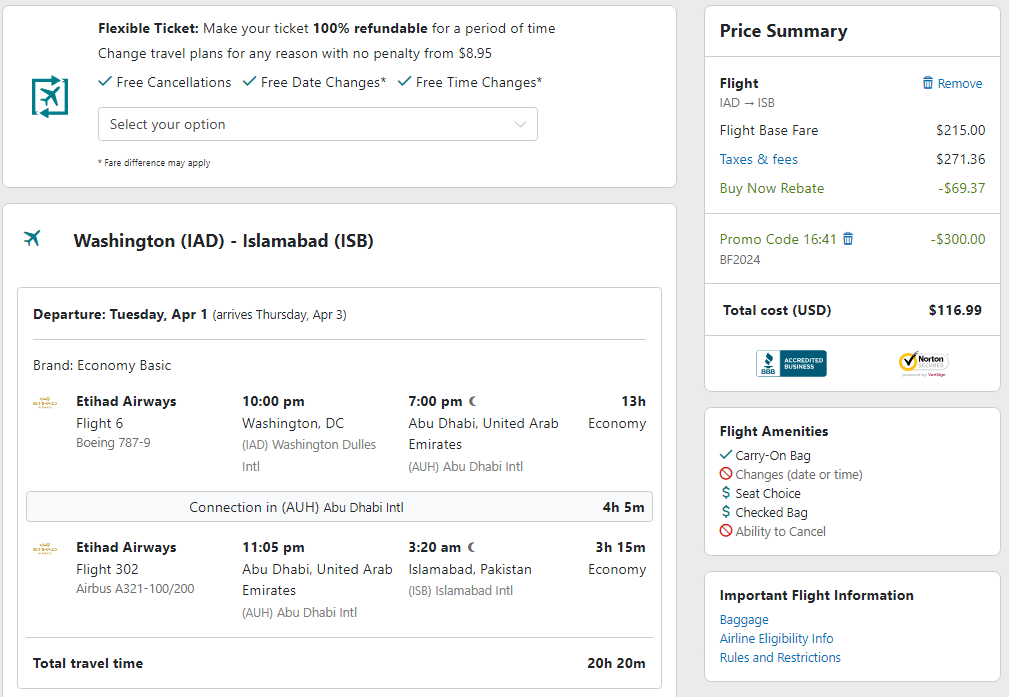Click the airplane icon beside Washington (IAD) - Islamabad (ISB)

(32, 238)
